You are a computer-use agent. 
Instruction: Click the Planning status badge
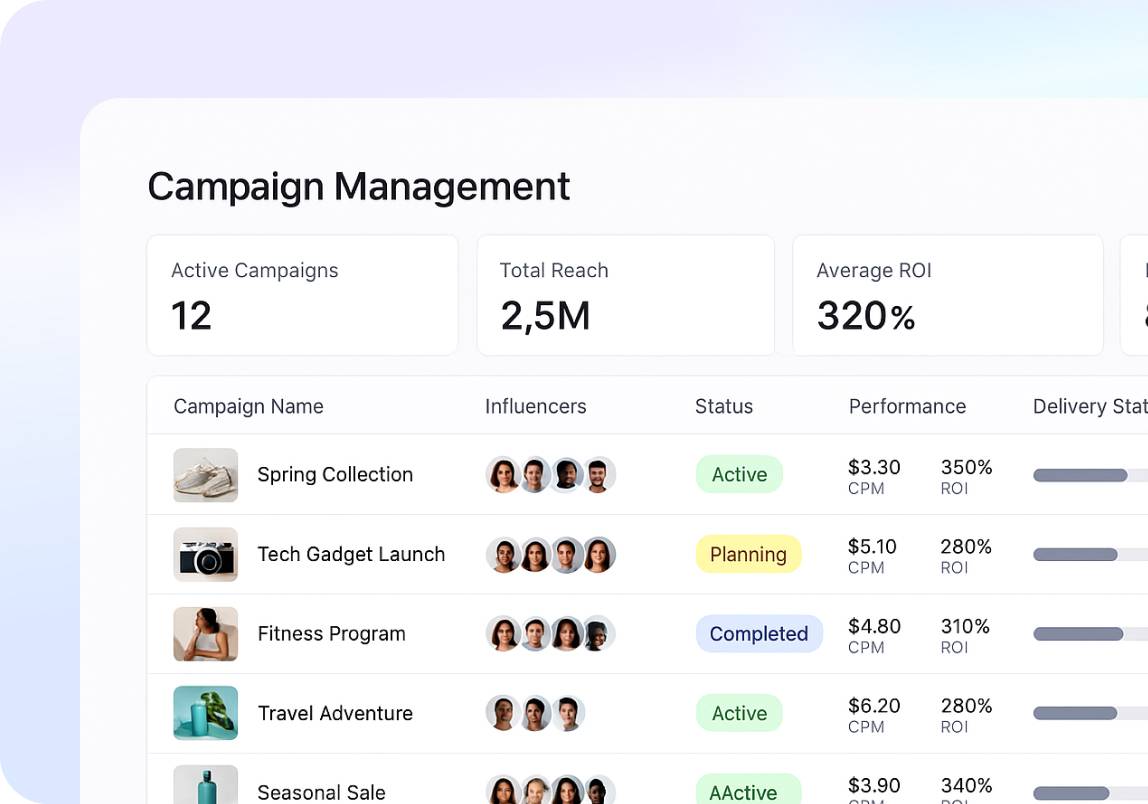(x=748, y=555)
